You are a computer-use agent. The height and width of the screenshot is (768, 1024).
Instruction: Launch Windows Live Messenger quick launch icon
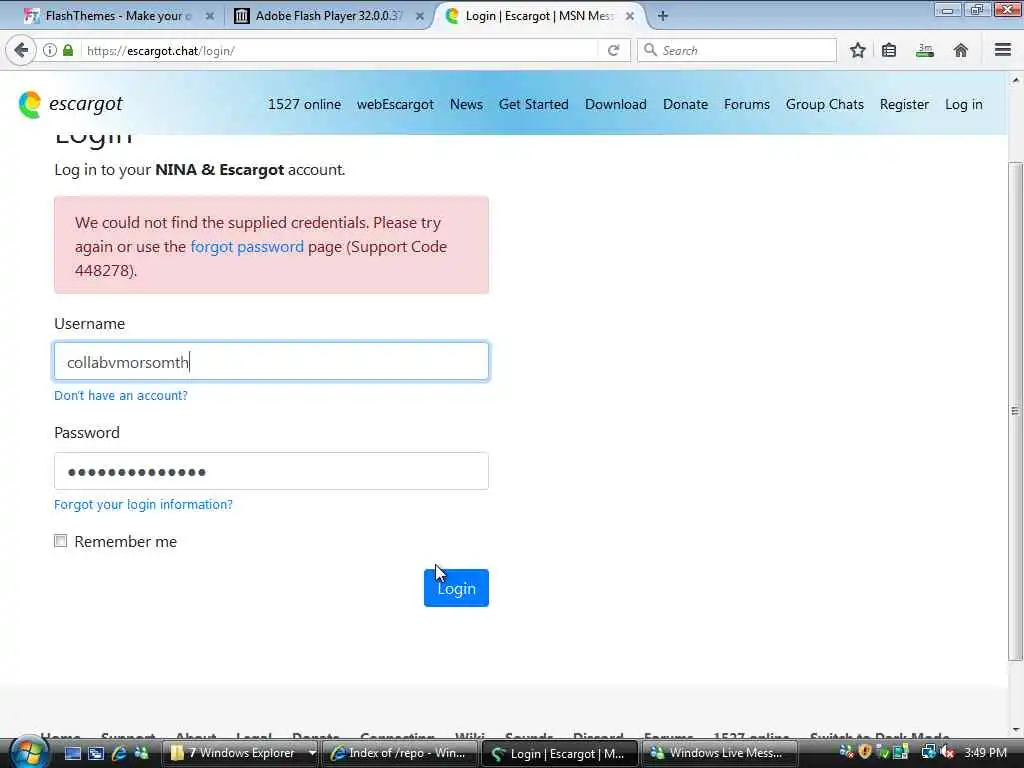coord(141,753)
